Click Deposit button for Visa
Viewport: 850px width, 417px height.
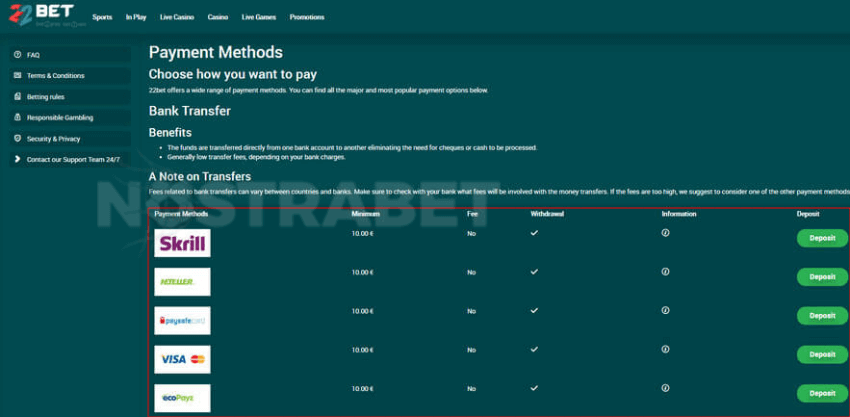(x=822, y=355)
